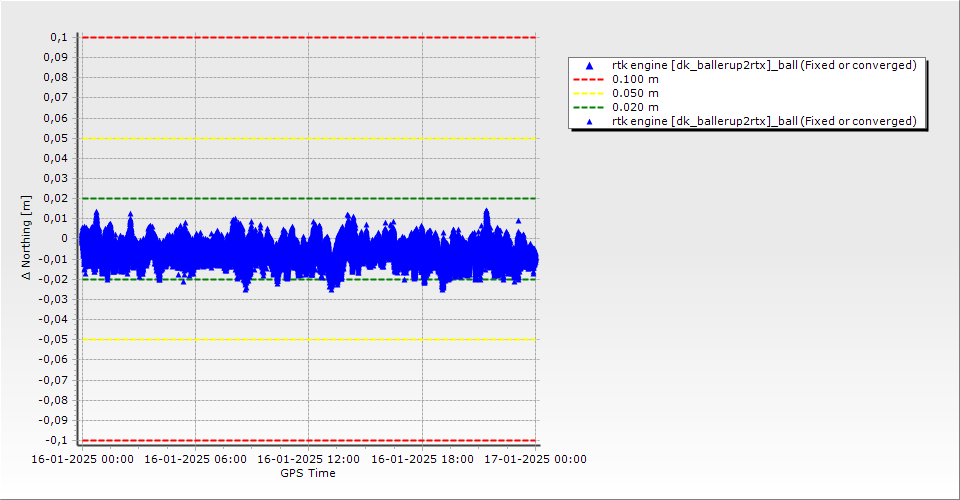Click the yellow dashed line at -0,05 level
Viewport: 960px width, 500px height.
[309, 340]
